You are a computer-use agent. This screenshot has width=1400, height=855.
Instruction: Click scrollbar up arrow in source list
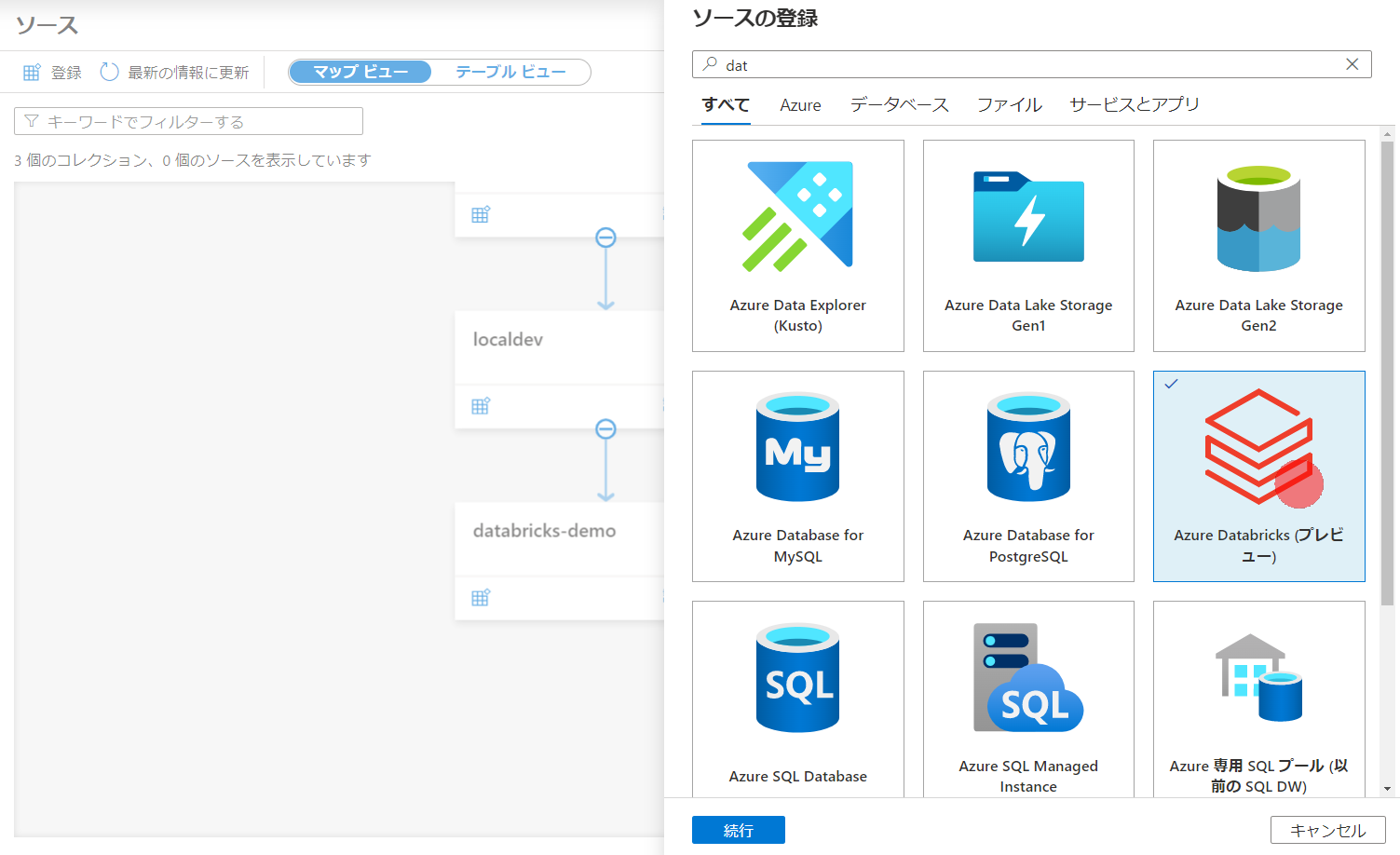coord(1387,133)
